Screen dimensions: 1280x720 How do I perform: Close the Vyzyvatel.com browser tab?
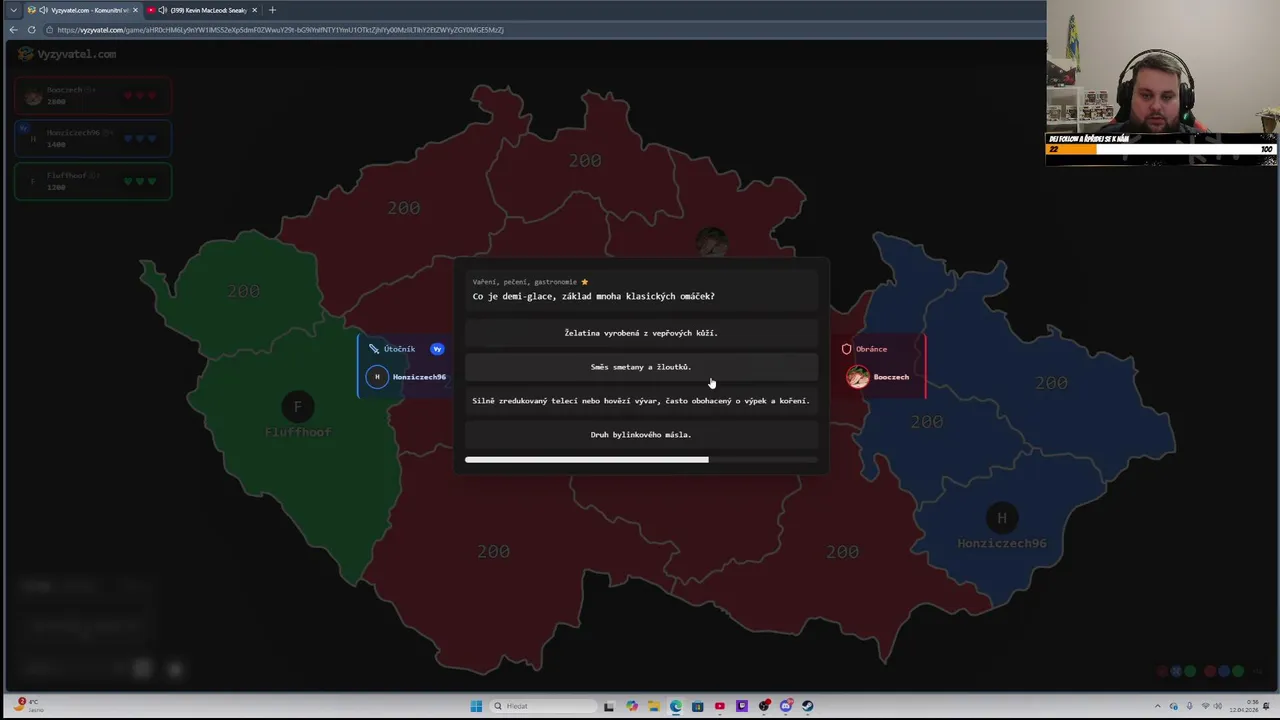pos(135,10)
